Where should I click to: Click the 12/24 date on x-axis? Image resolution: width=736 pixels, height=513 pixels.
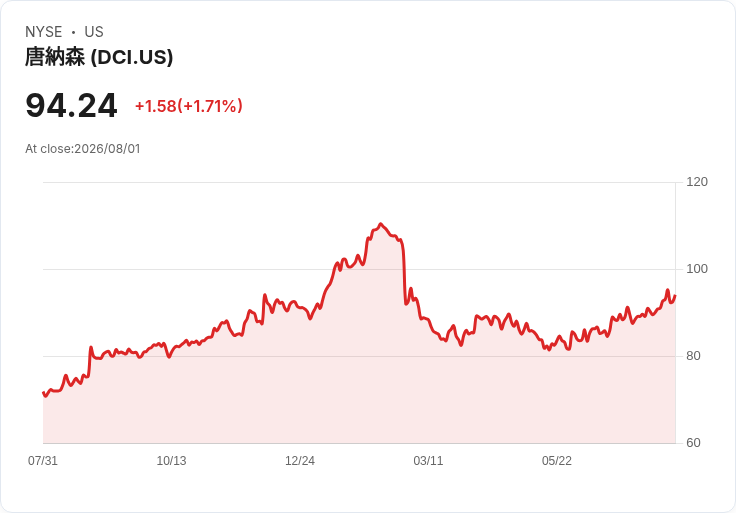pyautogui.click(x=300, y=461)
